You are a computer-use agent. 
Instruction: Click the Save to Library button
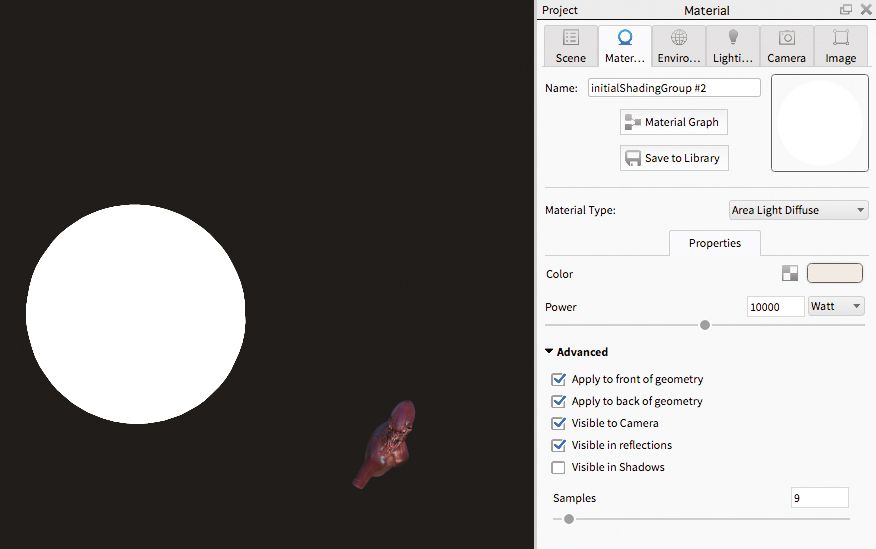click(674, 158)
